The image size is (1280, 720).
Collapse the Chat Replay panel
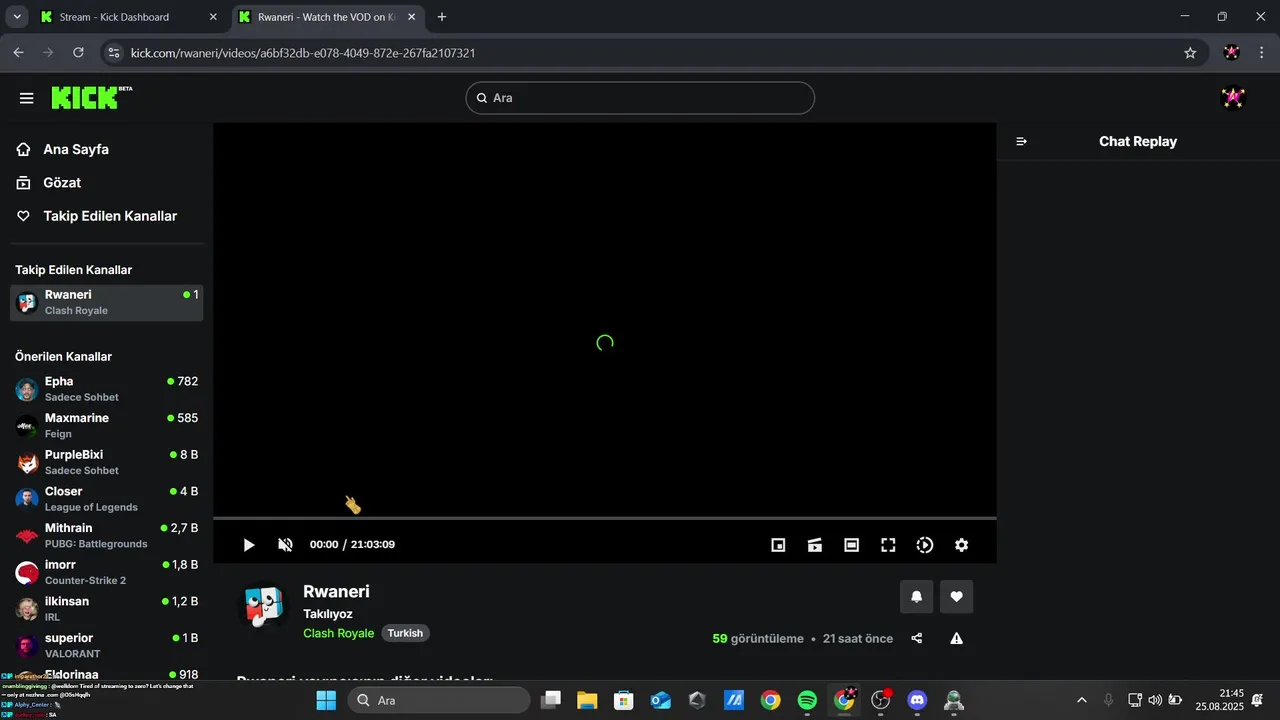(x=1021, y=142)
